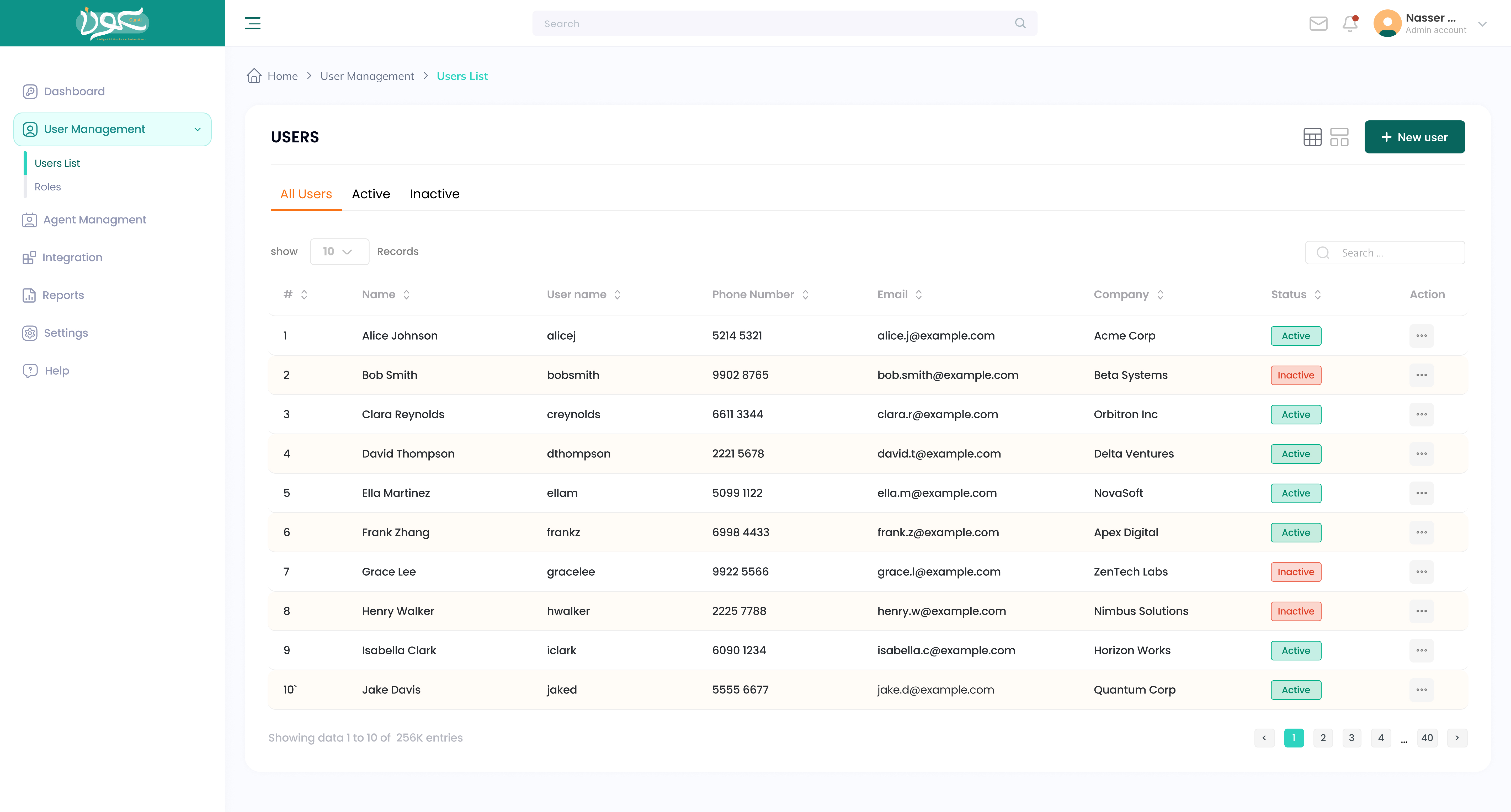Click the New user button
This screenshot has height=812, width=1511.
tap(1414, 137)
